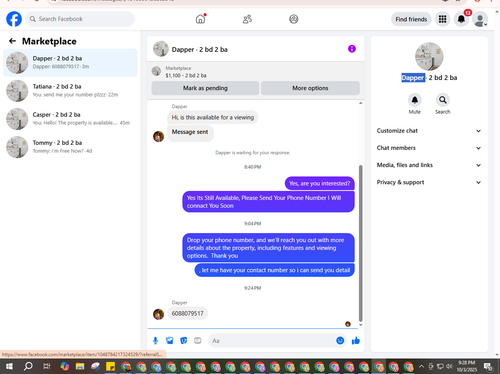Screen dimensions: 500x374
Task: Click the 'Message sent' bubble
Action: tap(190, 132)
